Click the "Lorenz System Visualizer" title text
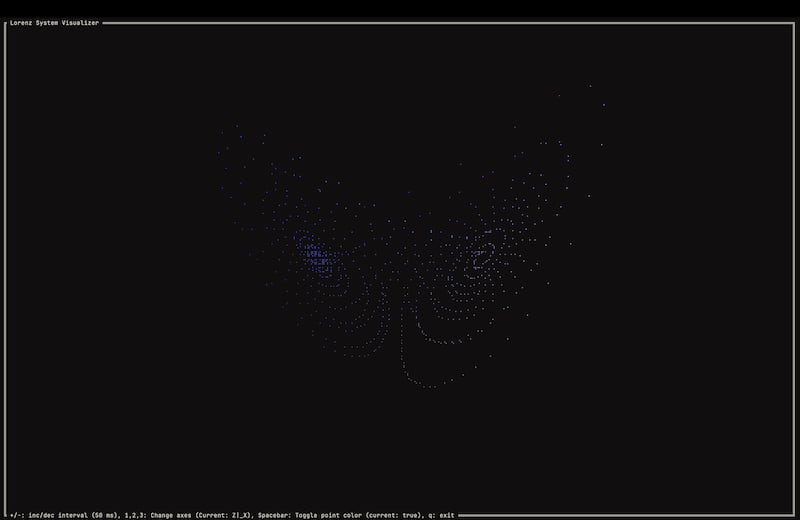The image size is (800, 520). point(54,22)
